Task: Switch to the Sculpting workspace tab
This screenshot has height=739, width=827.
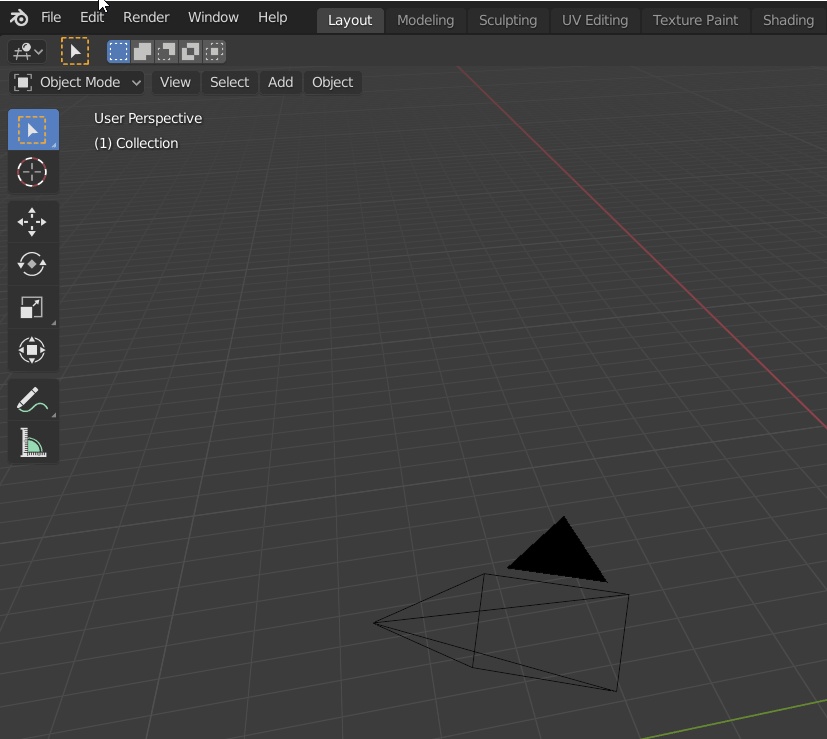Action: point(508,20)
